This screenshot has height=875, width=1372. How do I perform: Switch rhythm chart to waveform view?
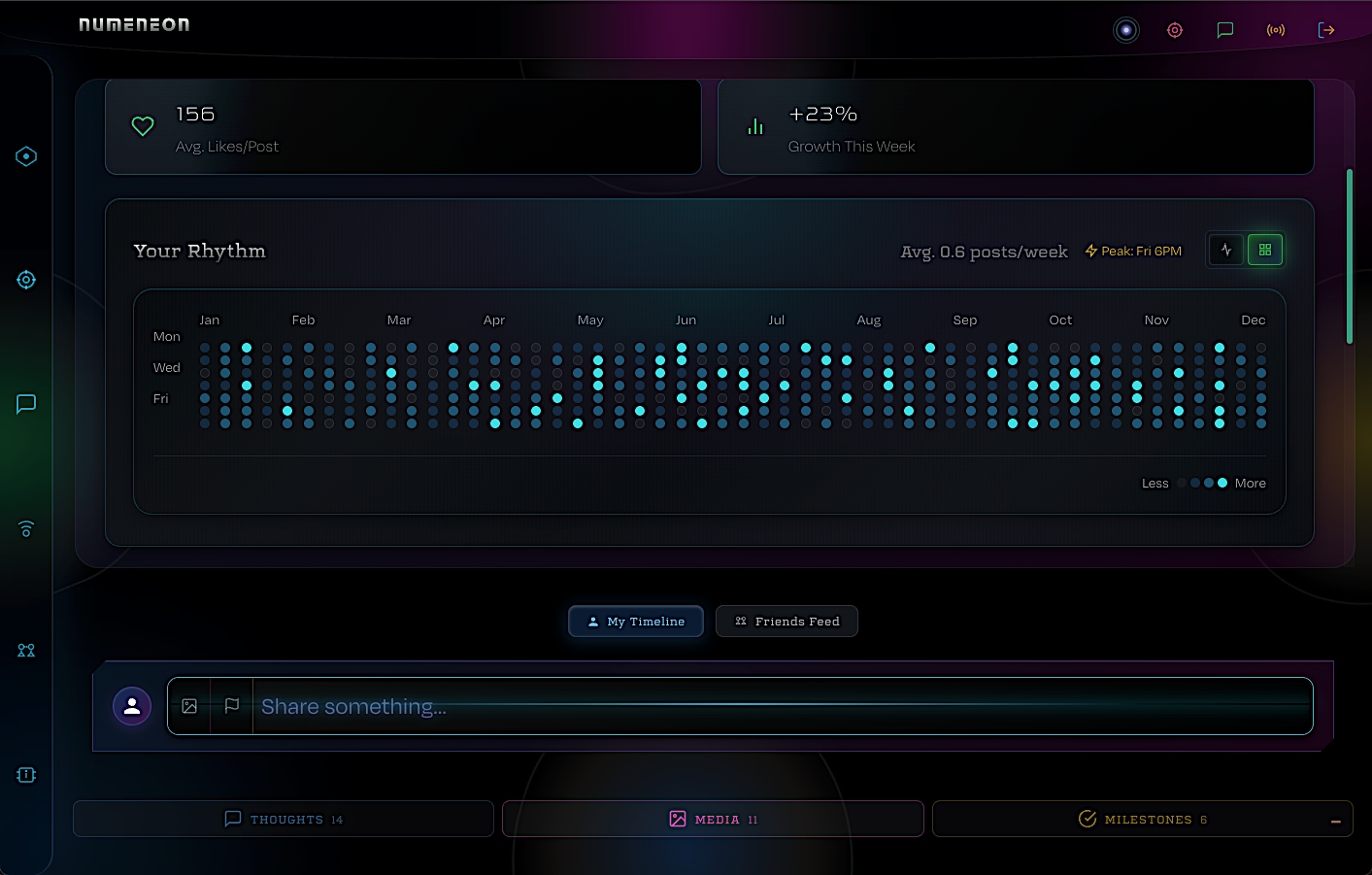(x=1225, y=250)
